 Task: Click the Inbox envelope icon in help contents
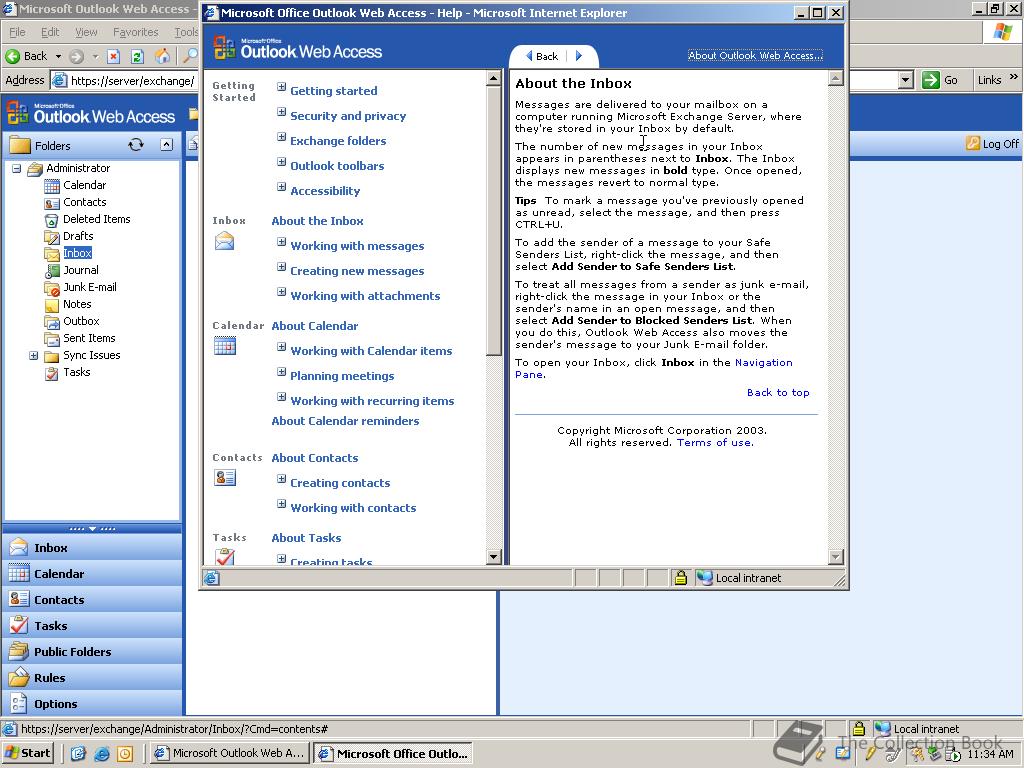tap(224, 242)
